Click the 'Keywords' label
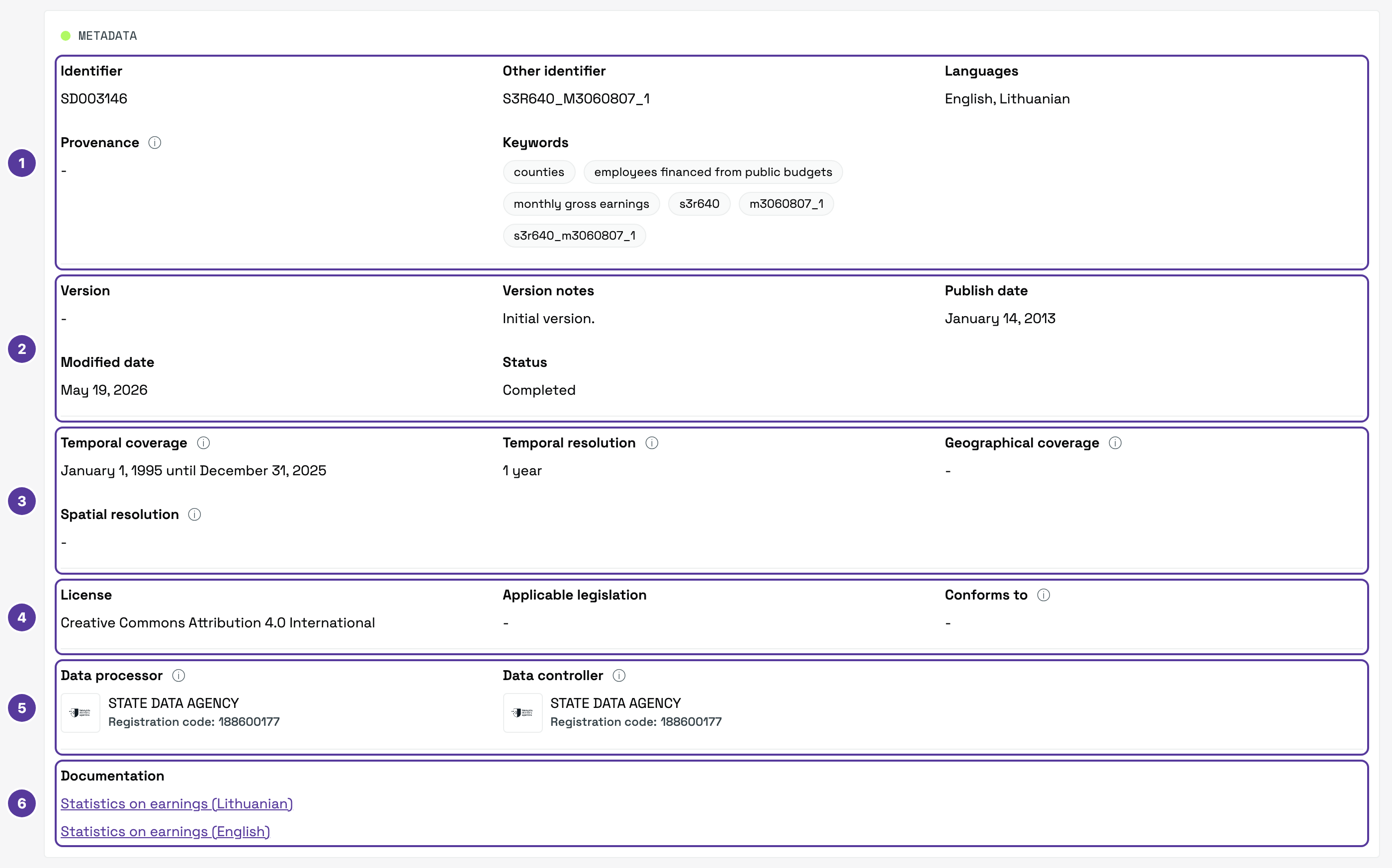 coord(535,142)
